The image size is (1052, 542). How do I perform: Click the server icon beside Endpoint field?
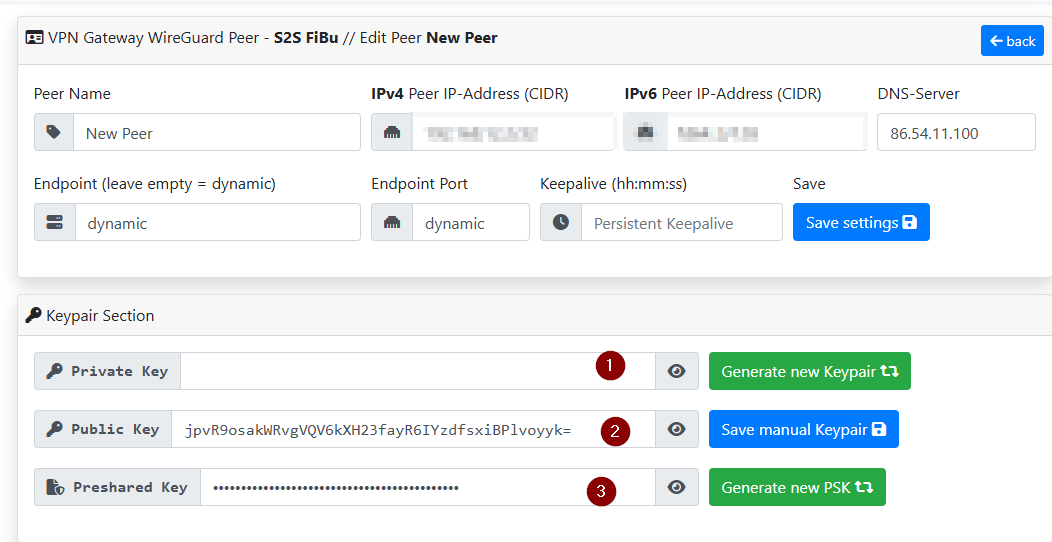coord(55,223)
